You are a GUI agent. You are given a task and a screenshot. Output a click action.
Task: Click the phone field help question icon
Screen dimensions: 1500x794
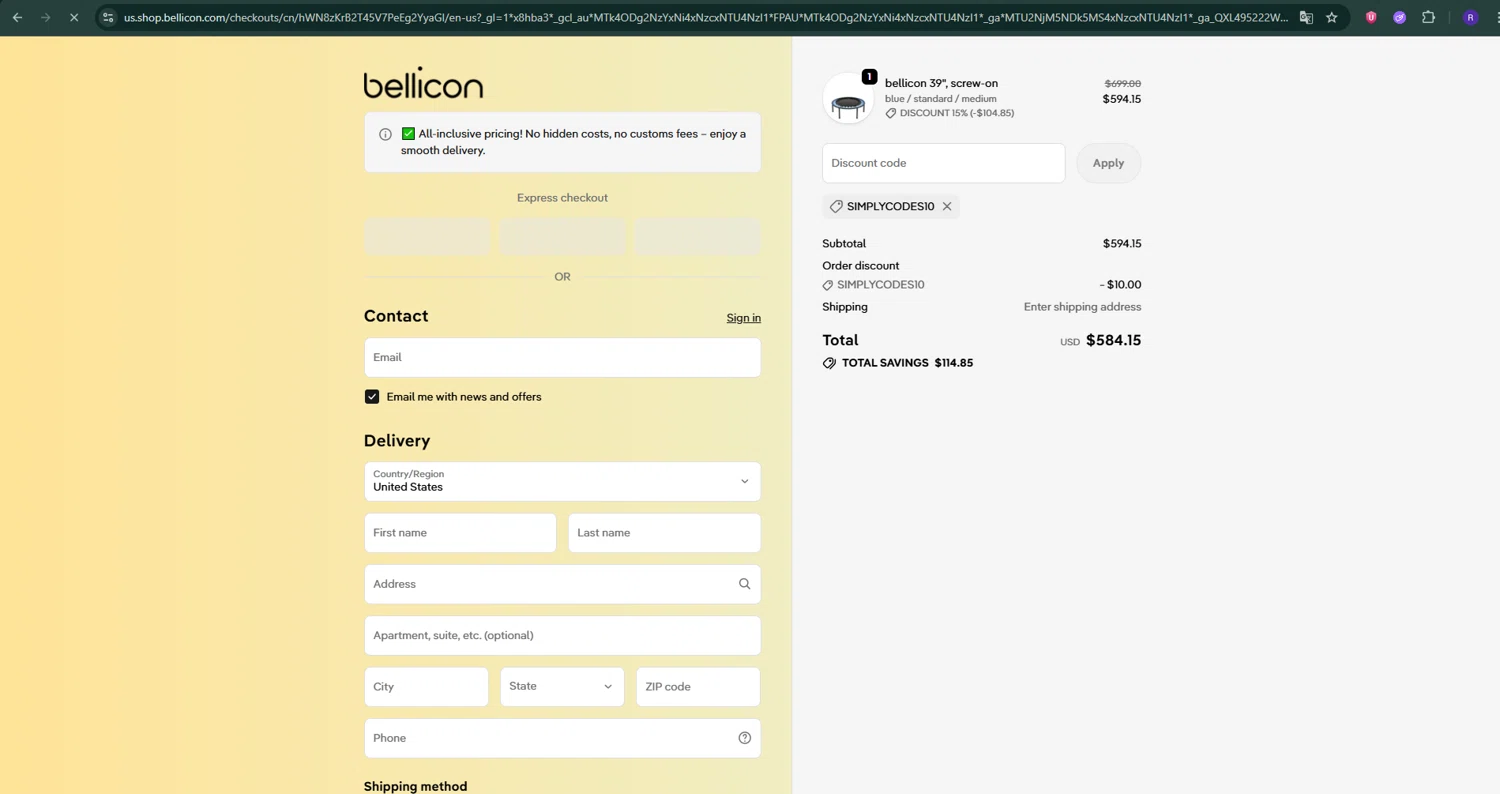[x=744, y=738]
